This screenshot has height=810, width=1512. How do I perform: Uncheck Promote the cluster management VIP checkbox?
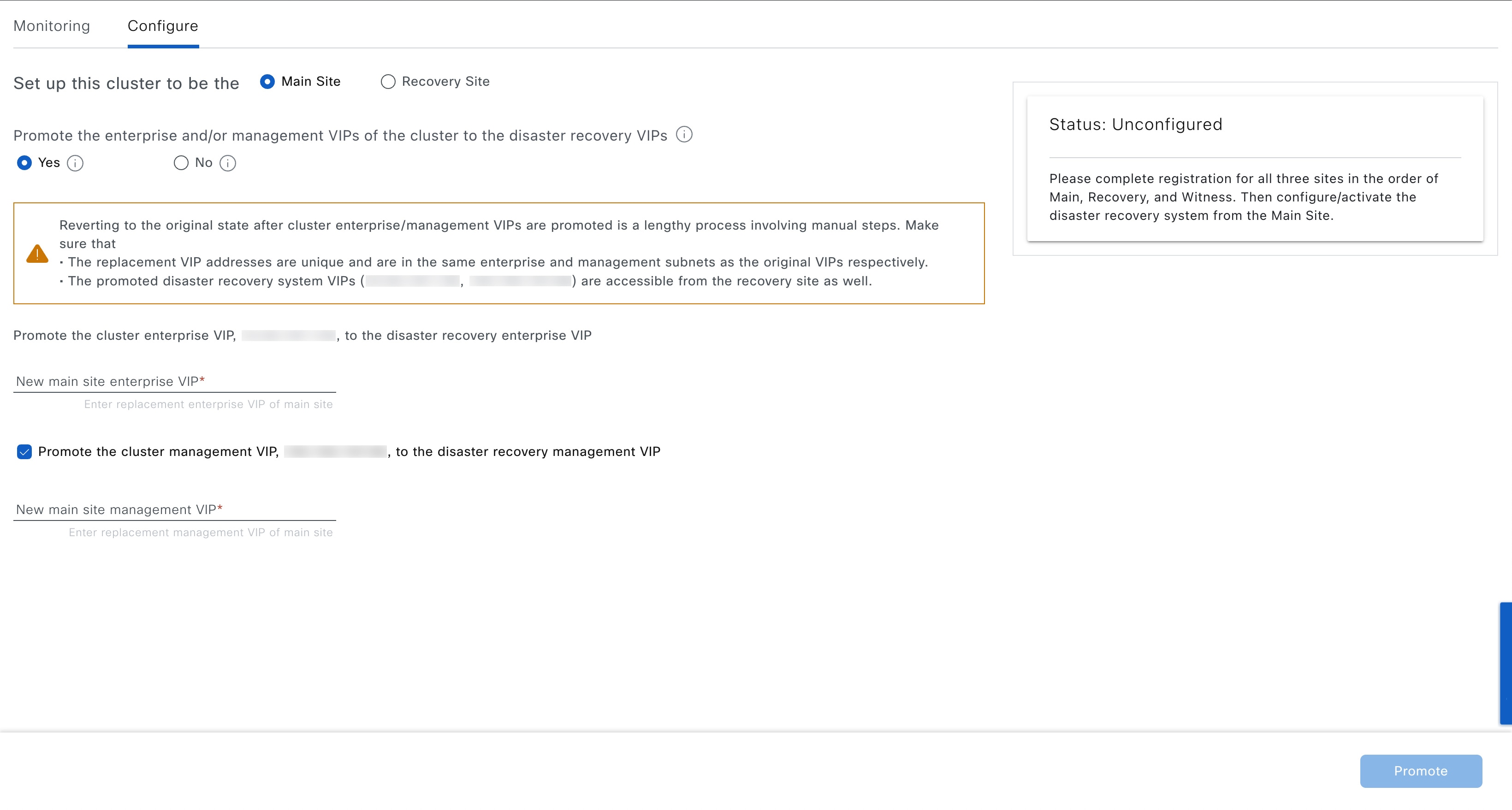pyautogui.click(x=24, y=451)
